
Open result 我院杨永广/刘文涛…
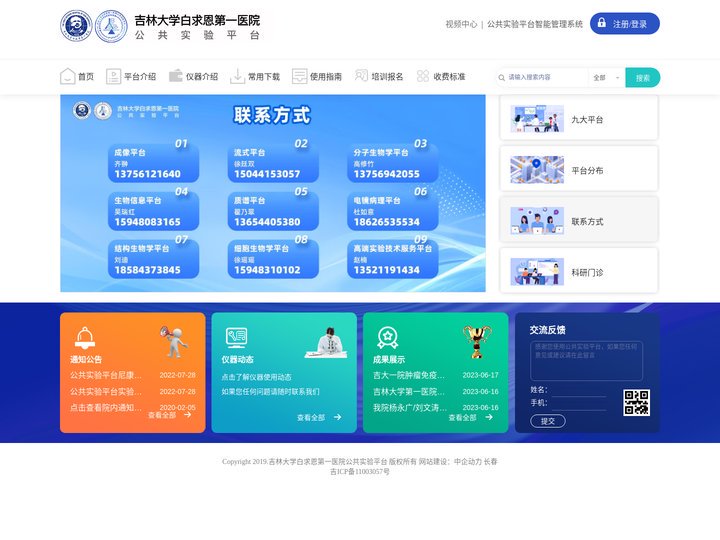coord(410,407)
